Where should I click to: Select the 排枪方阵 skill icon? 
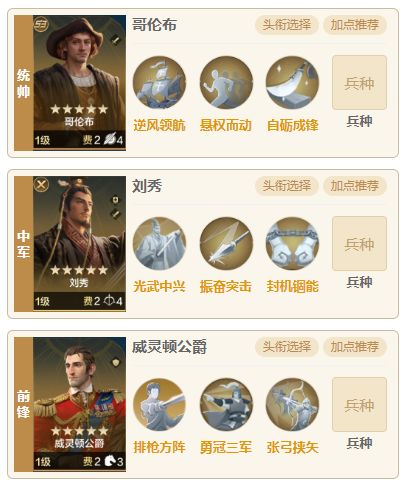click(x=159, y=405)
